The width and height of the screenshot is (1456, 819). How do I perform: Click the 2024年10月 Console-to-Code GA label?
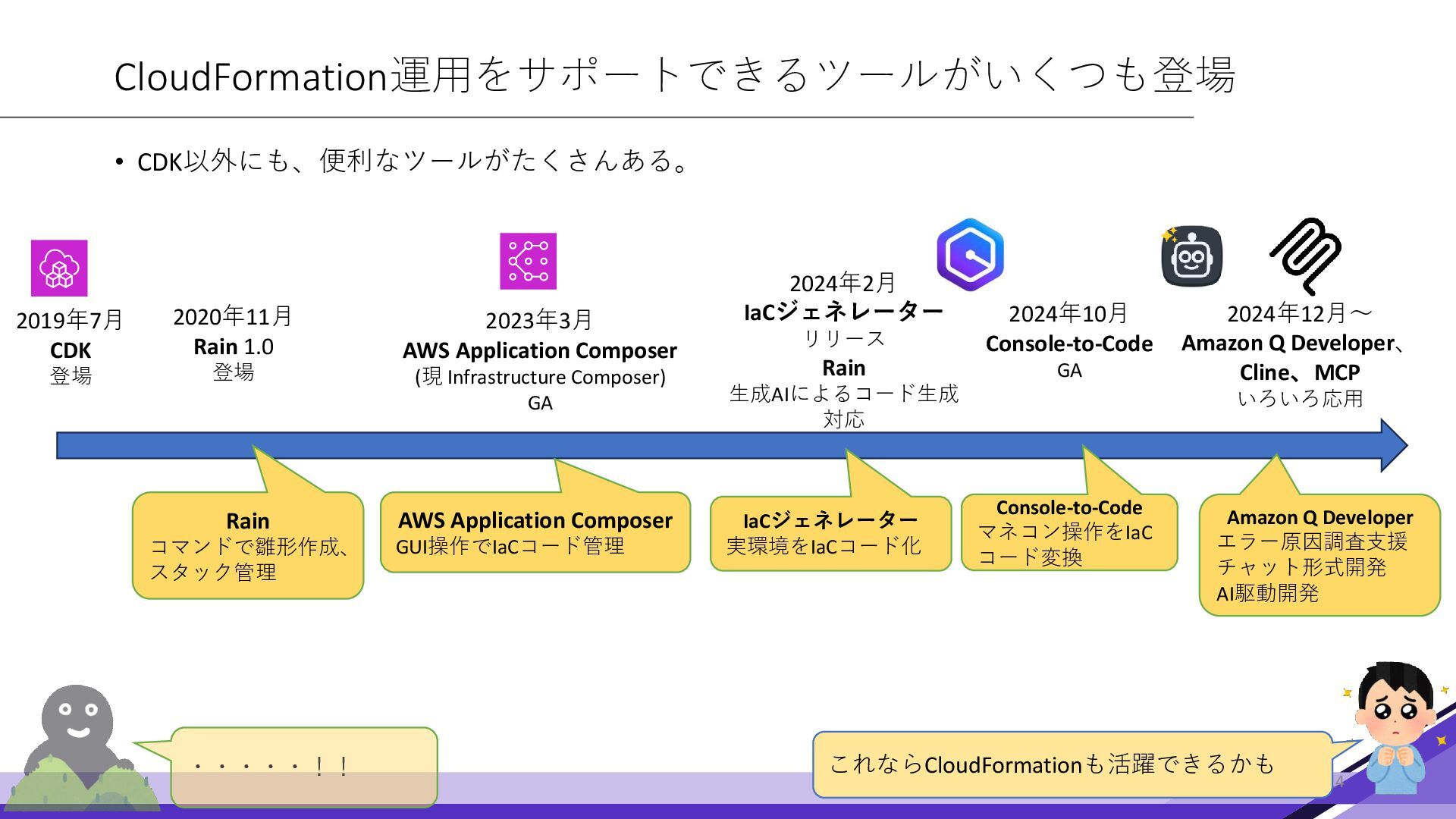[1068, 341]
